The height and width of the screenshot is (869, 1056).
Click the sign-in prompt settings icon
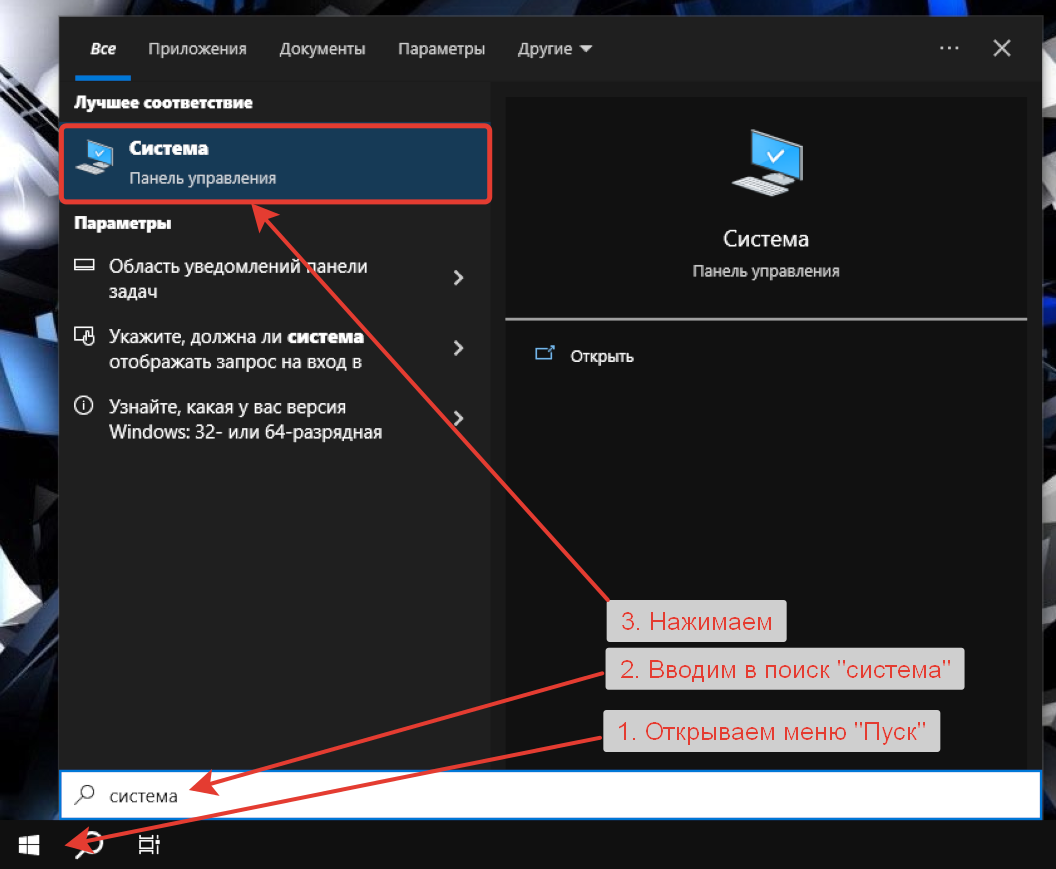85,337
